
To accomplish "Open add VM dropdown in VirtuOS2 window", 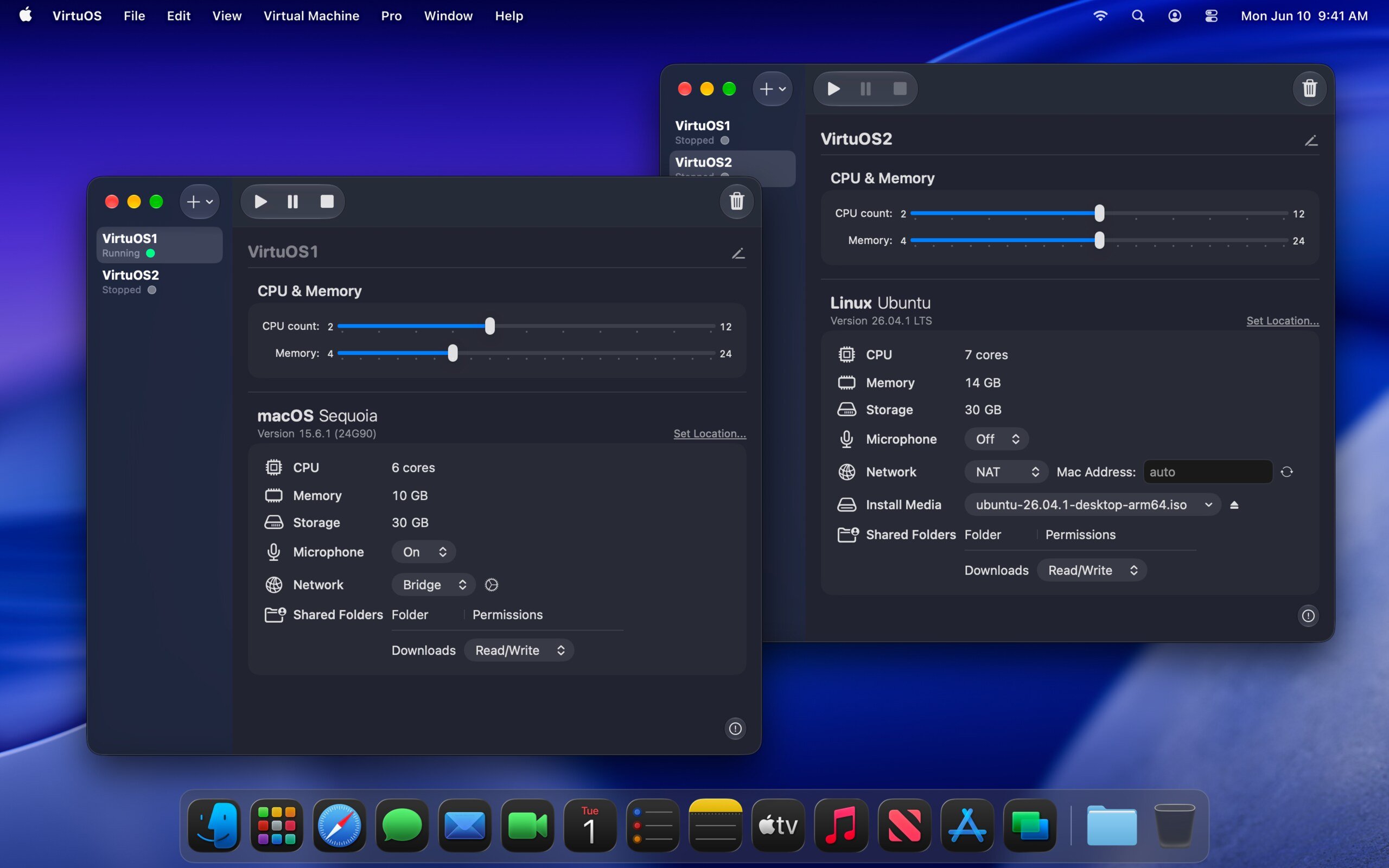I will (x=773, y=88).
